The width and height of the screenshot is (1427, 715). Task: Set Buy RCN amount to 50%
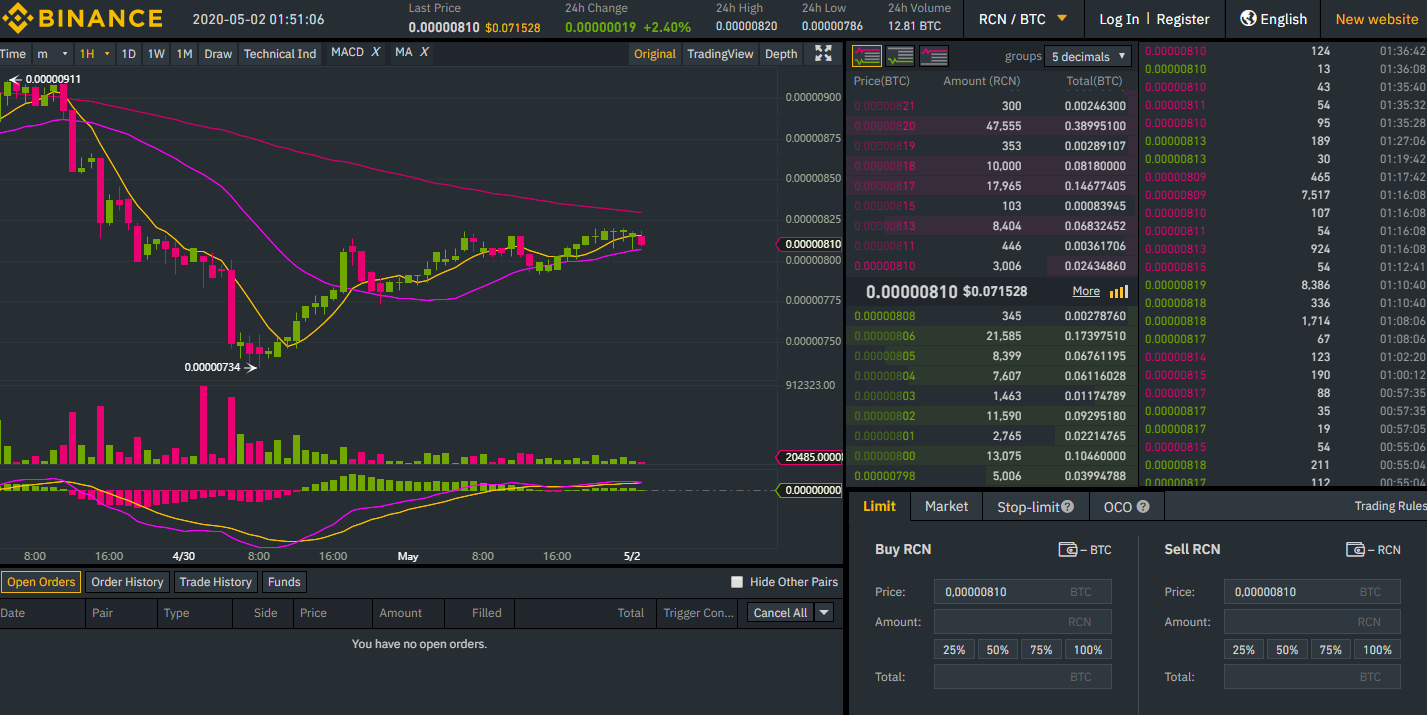(x=997, y=650)
